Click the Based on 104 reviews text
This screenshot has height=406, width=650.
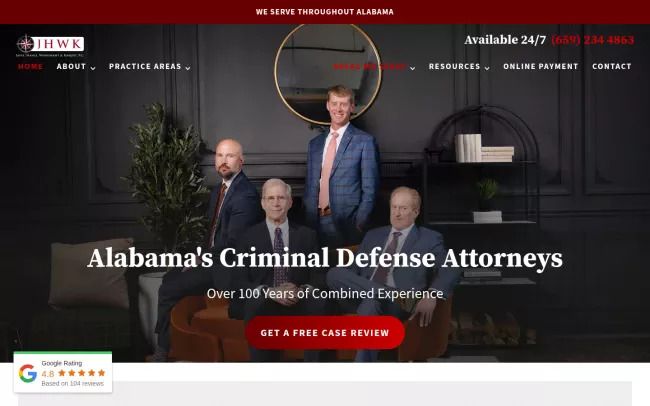tap(73, 384)
